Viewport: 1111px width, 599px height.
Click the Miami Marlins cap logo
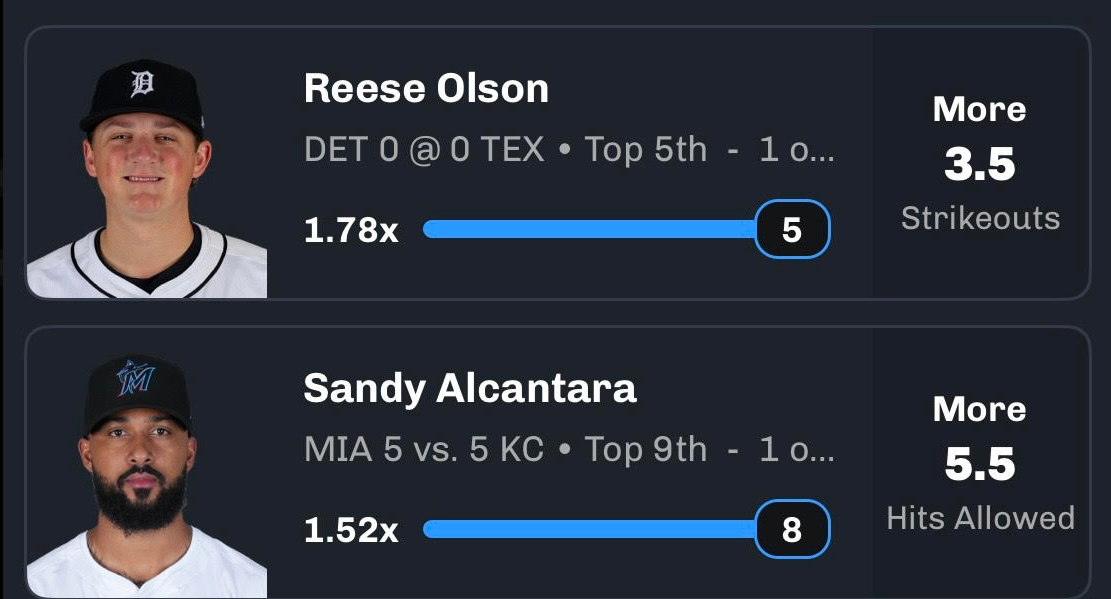(x=136, y=377)
